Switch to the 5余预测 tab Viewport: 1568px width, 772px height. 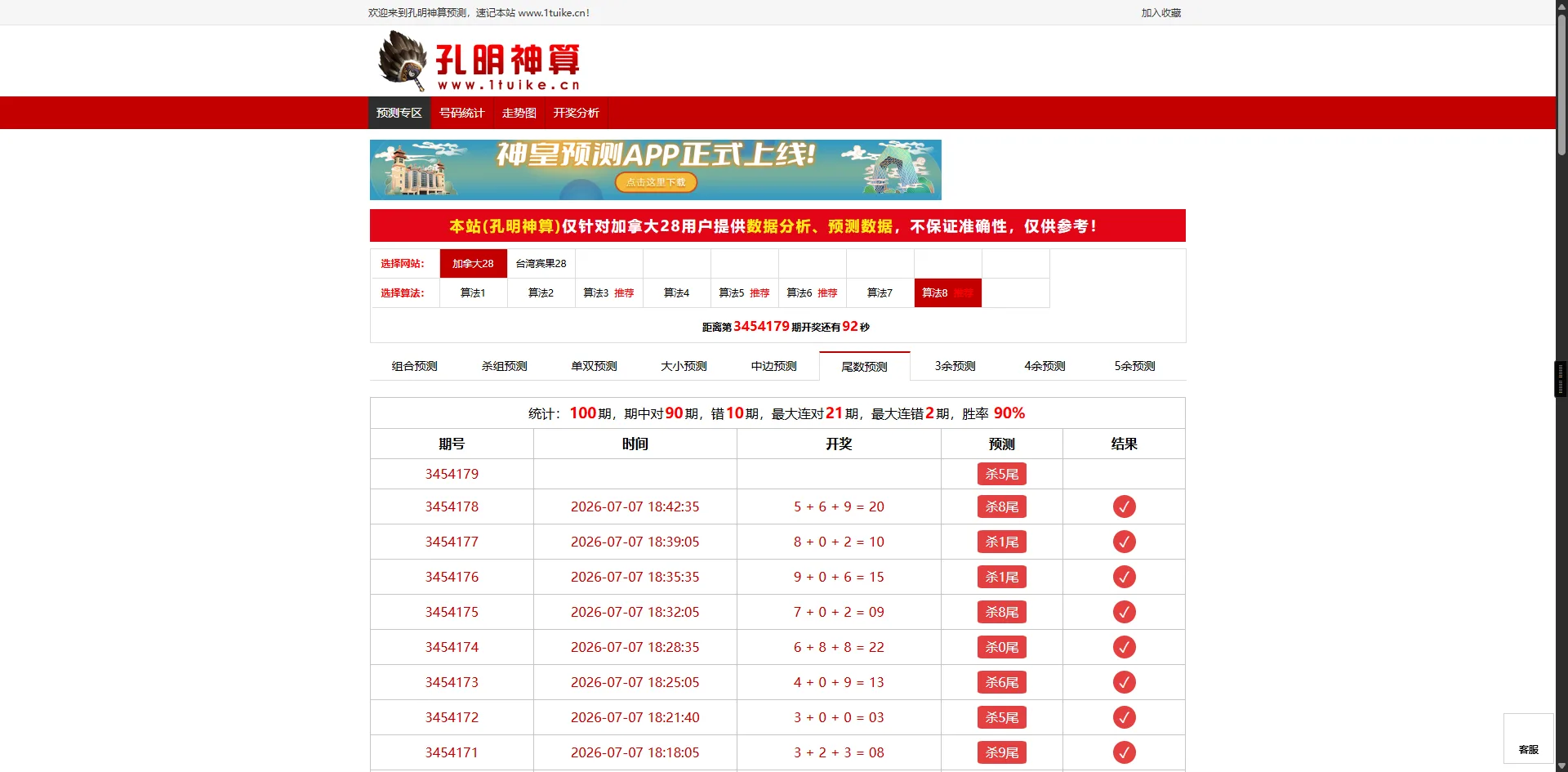[x=1135, y=366]
